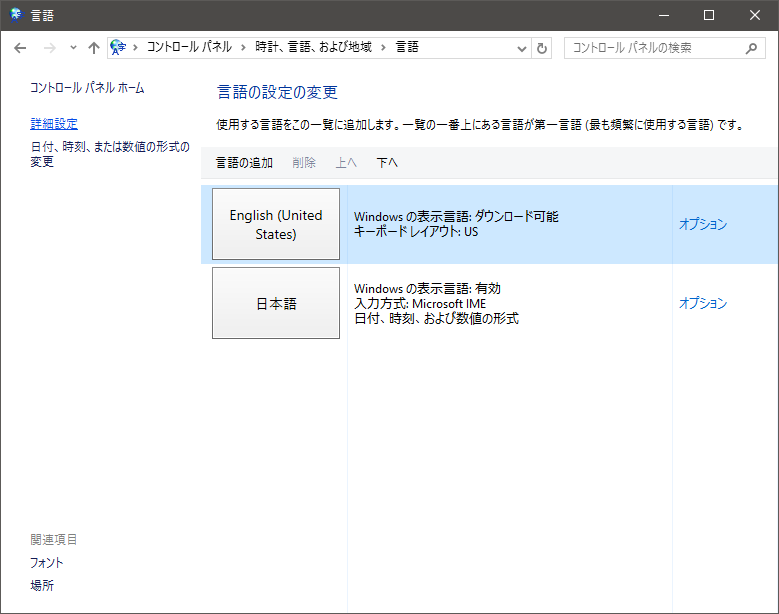779x614 pixels.
Task: Click 上へ toolbar command
Action: click(346, 163)
